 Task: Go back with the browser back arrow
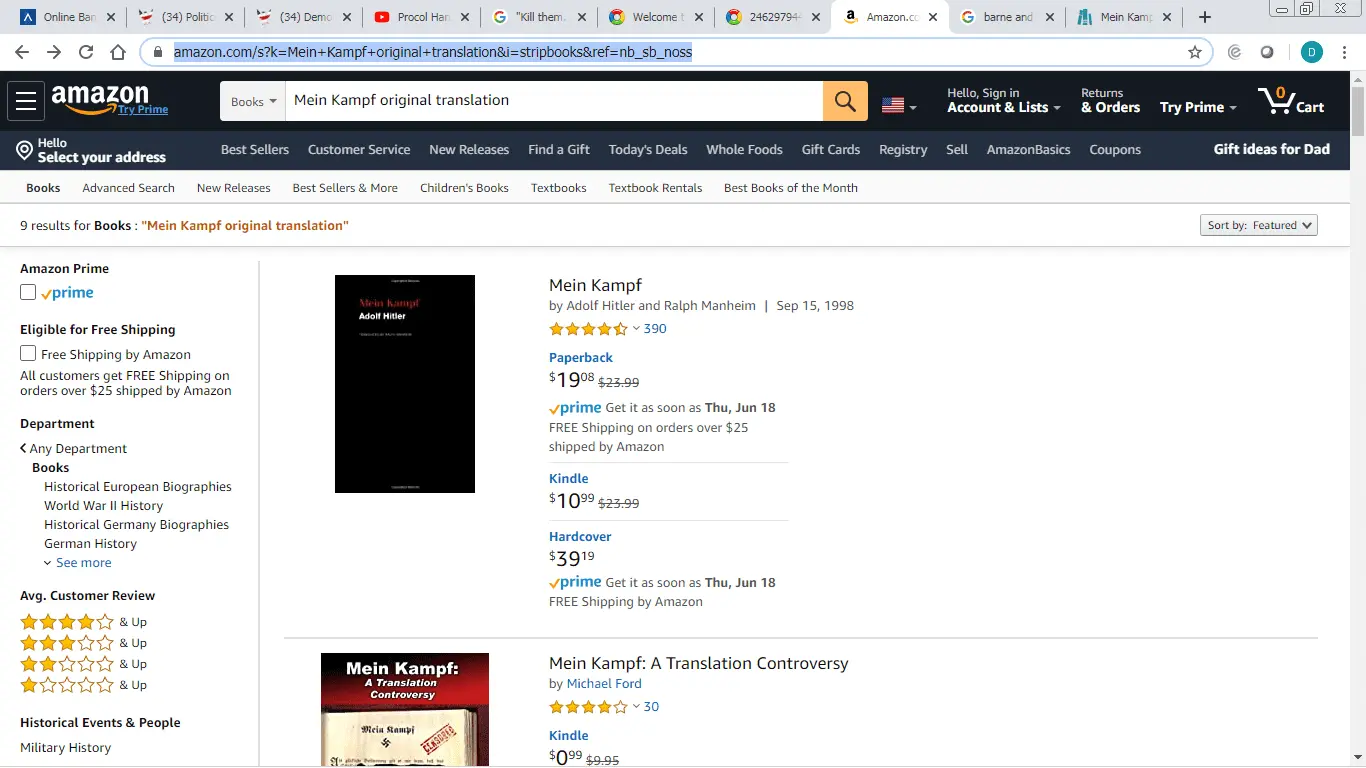[22, 52]
